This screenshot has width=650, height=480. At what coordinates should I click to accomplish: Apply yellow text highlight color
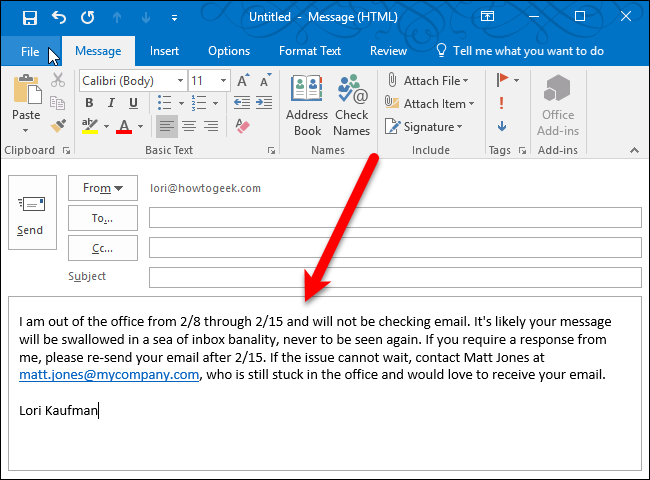(x=90, y=126)
